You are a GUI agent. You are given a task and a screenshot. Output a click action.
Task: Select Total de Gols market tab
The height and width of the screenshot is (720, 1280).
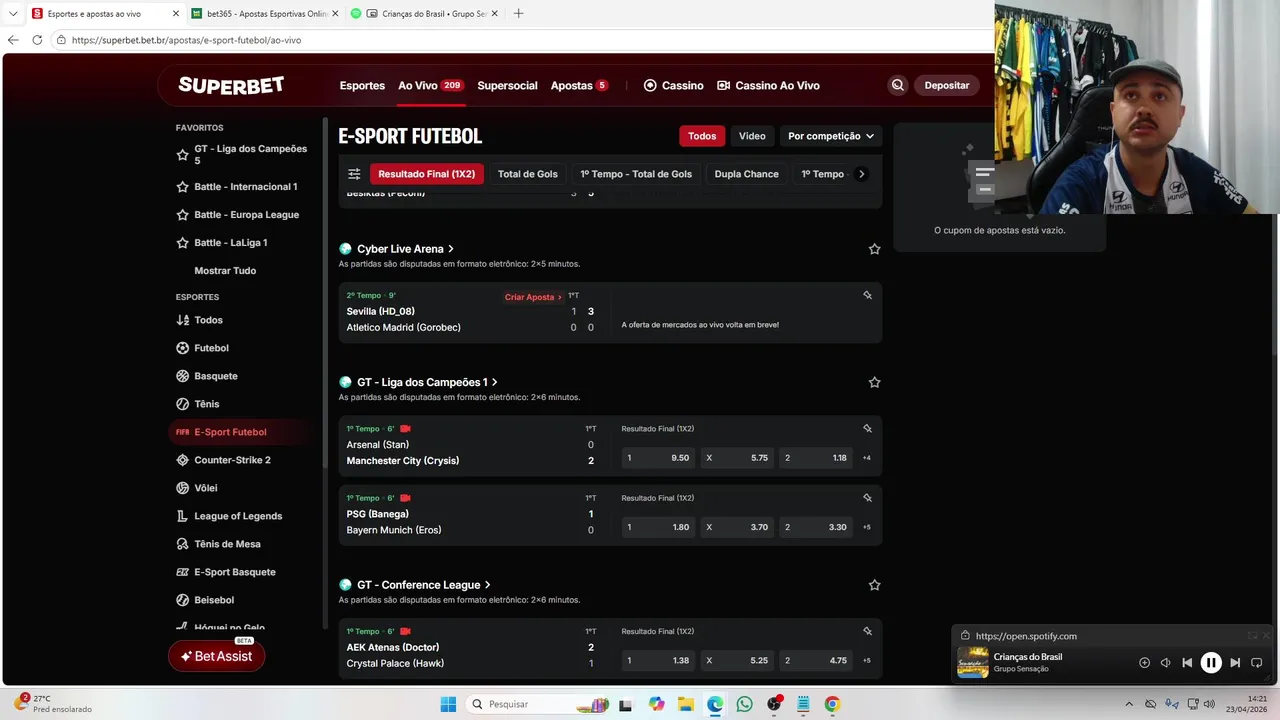coord(528,174)
